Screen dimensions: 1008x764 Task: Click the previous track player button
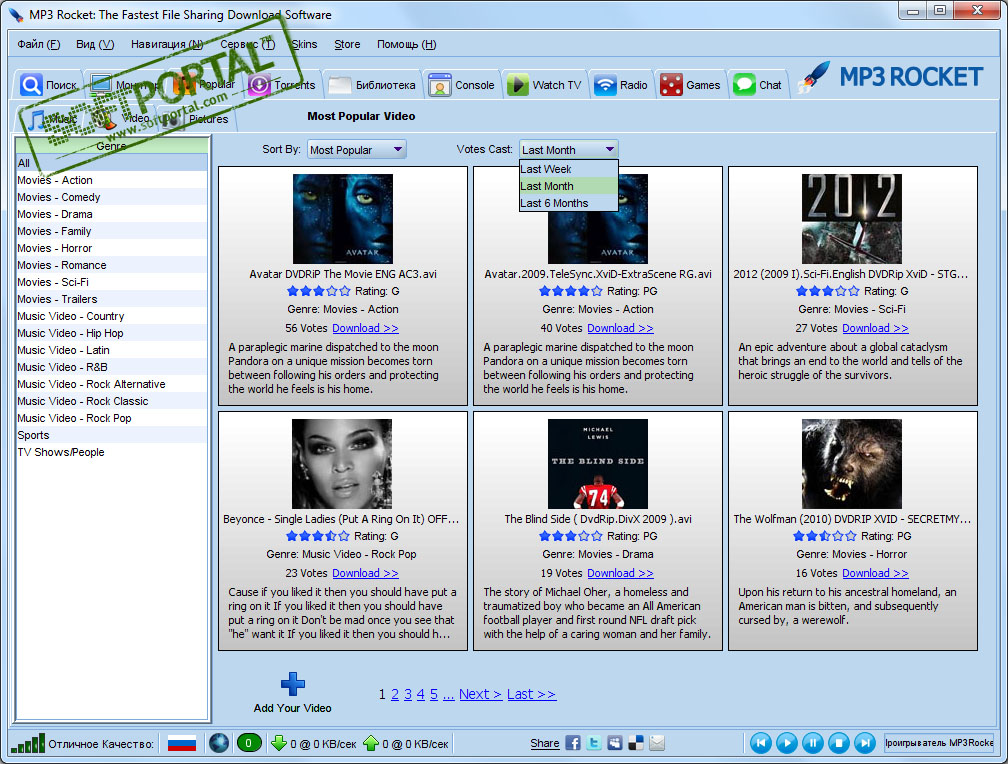click(x=760, y=743)
